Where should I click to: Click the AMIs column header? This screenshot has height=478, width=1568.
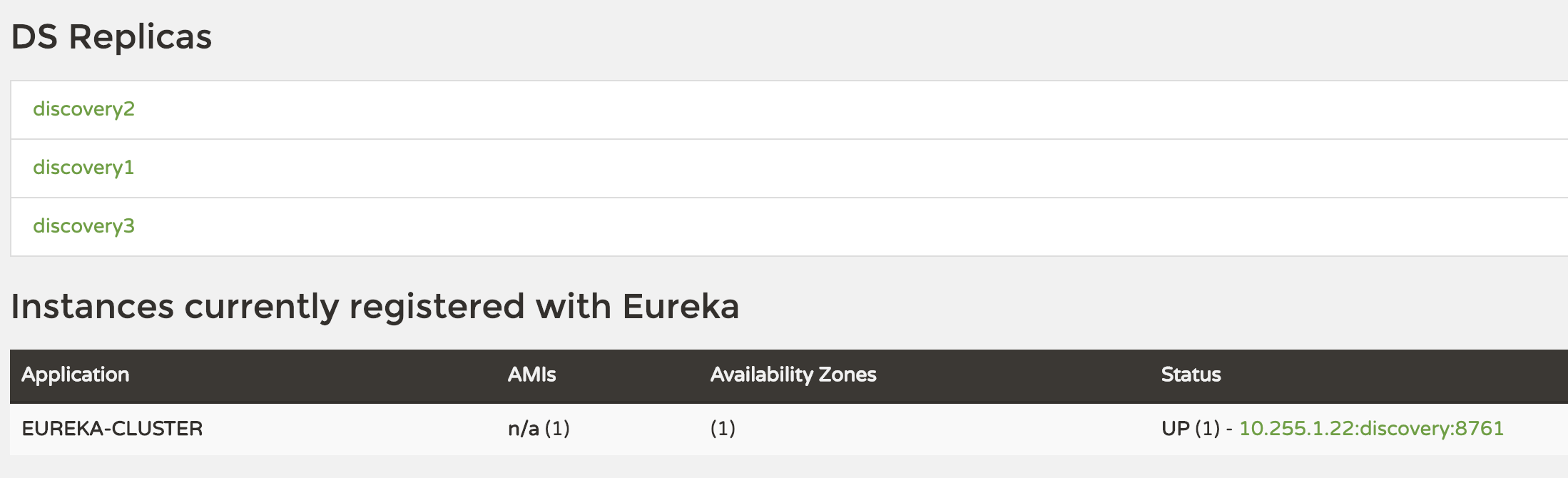click(x=531, y=374)
